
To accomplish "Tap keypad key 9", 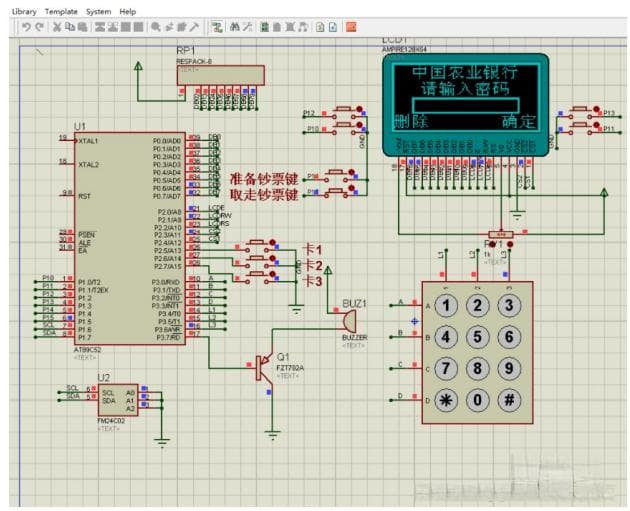I will 509,368.
